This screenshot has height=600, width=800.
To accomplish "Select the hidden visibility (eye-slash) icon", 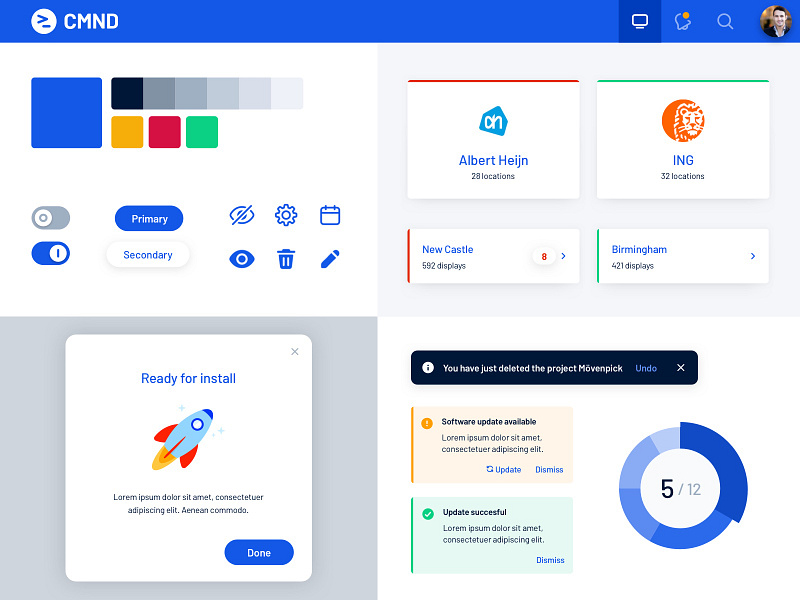I will [241, 214].
